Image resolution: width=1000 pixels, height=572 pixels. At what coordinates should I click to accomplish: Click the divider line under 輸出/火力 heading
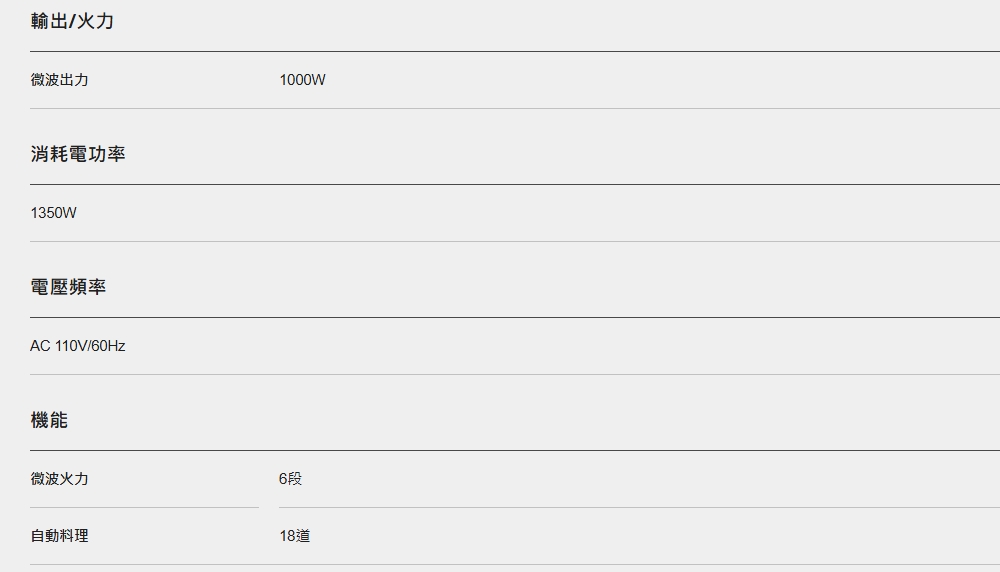(x=515, y=51)
